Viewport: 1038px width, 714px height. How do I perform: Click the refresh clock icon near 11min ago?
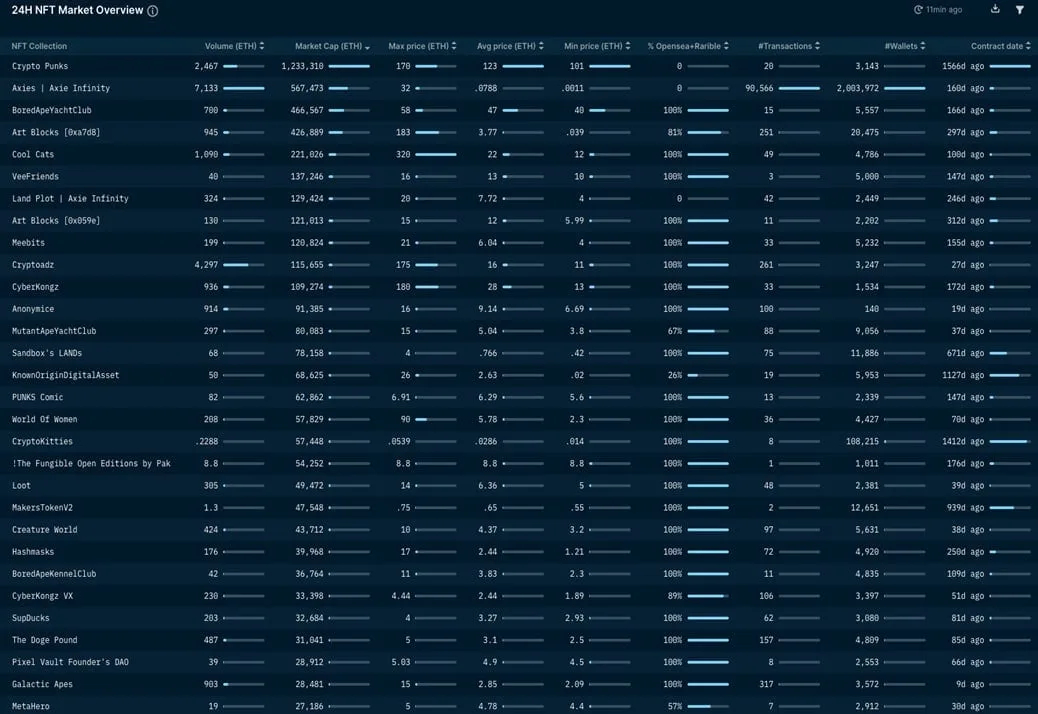(x=918, y=10)
